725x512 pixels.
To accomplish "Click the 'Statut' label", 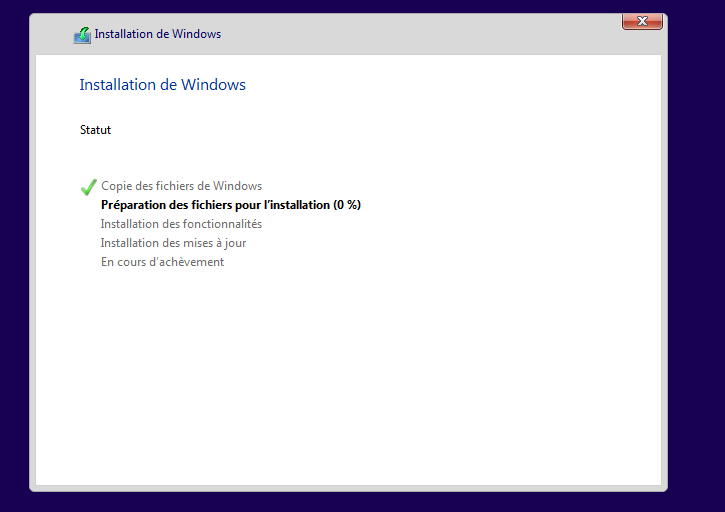I will pos(95,130).
